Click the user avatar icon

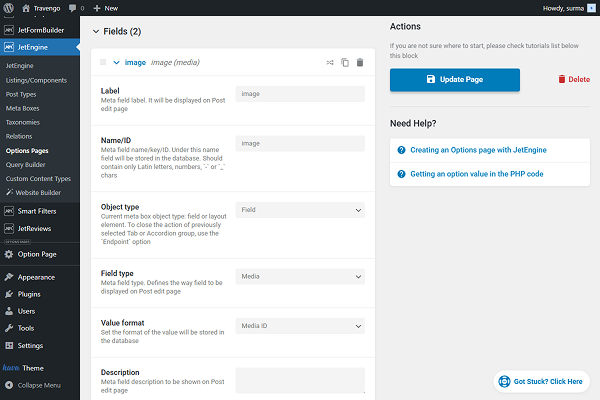[592, 8]
